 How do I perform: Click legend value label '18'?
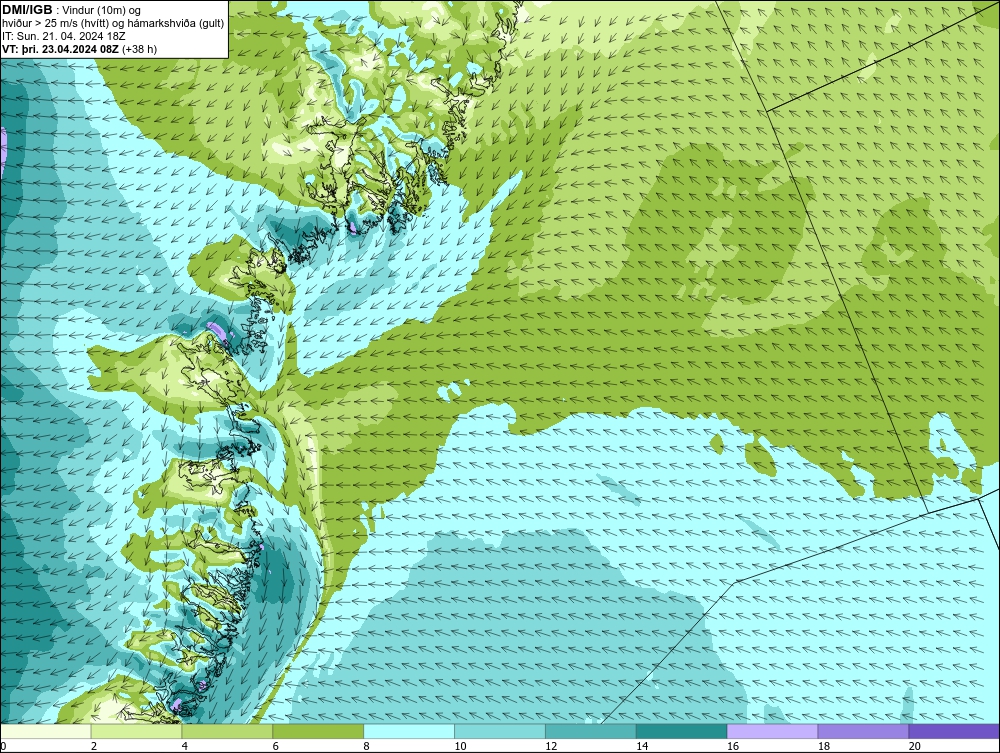[x=823, y=746]
